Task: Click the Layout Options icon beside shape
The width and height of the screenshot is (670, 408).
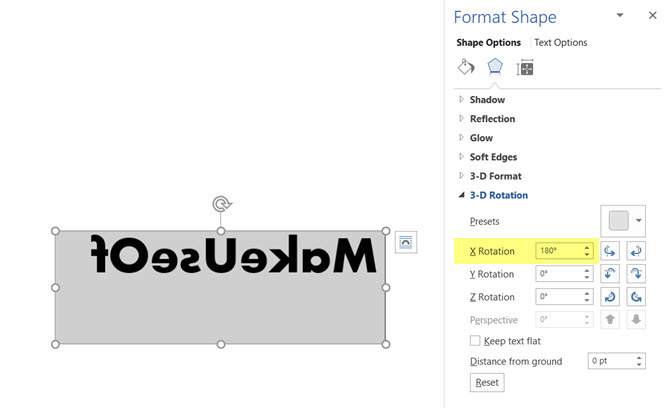Action: click(406, 242)
